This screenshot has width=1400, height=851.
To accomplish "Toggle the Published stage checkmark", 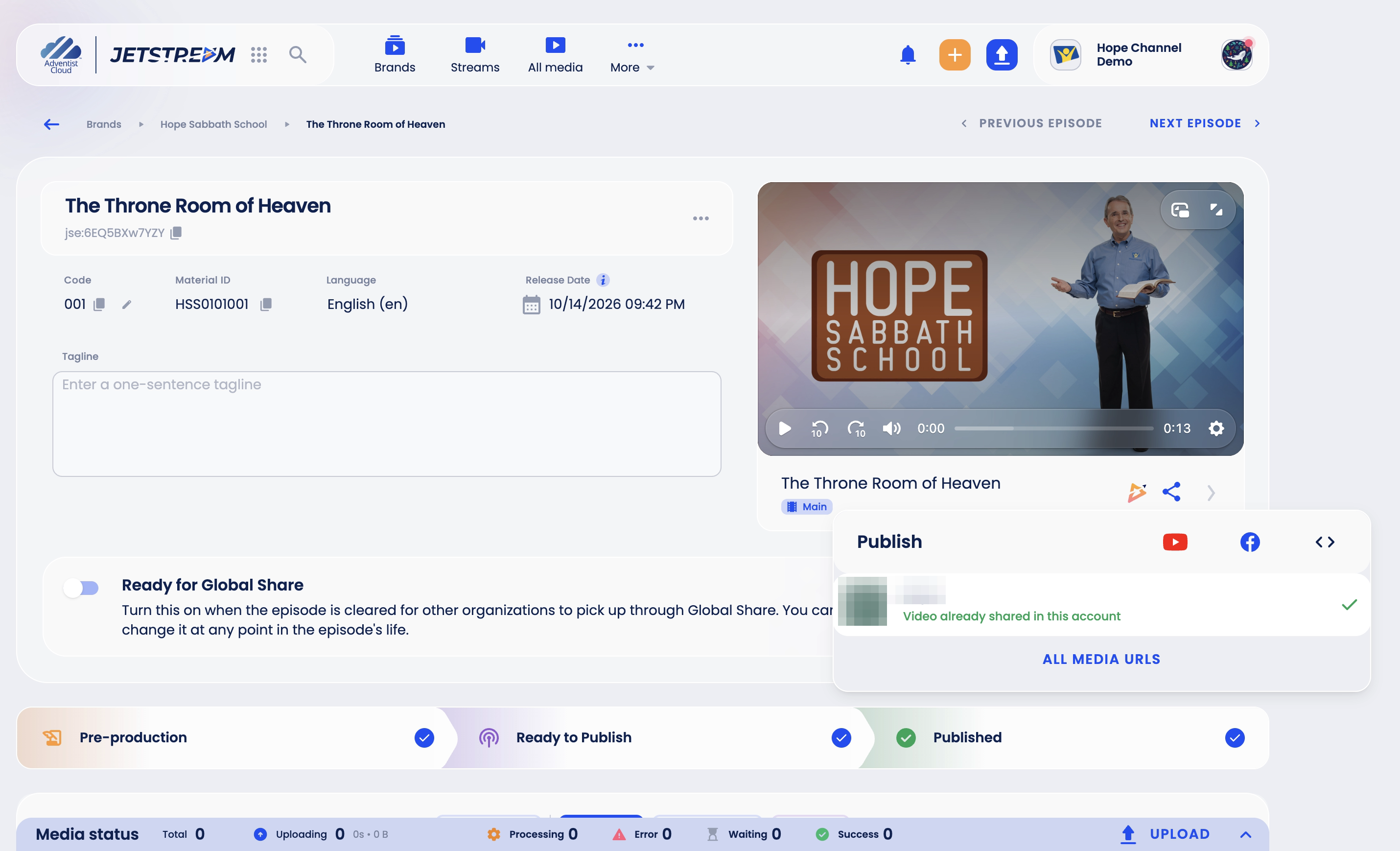I will (x=1234, y=737).
